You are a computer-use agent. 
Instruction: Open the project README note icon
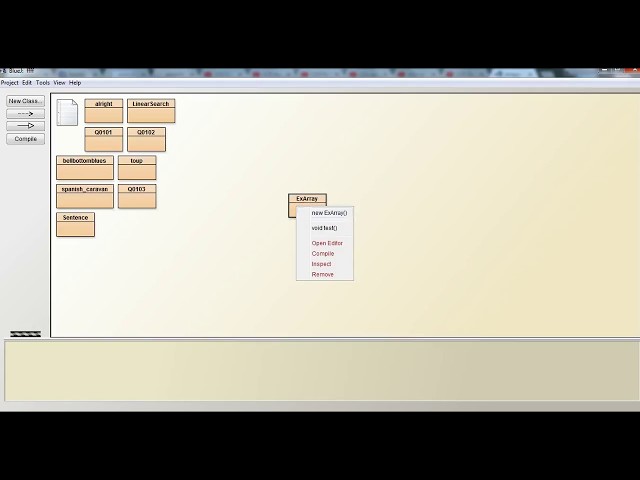click(x=67, y=112)
